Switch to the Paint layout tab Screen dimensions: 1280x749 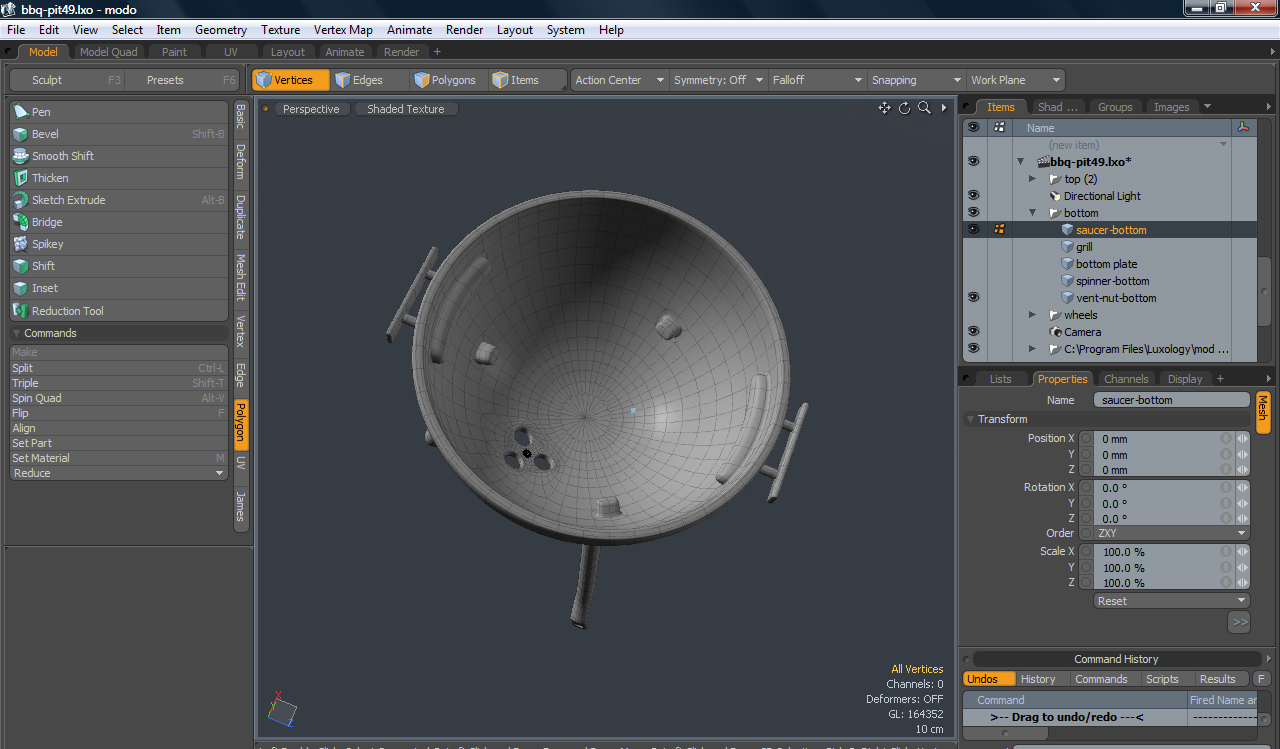[x=174, y=52]
